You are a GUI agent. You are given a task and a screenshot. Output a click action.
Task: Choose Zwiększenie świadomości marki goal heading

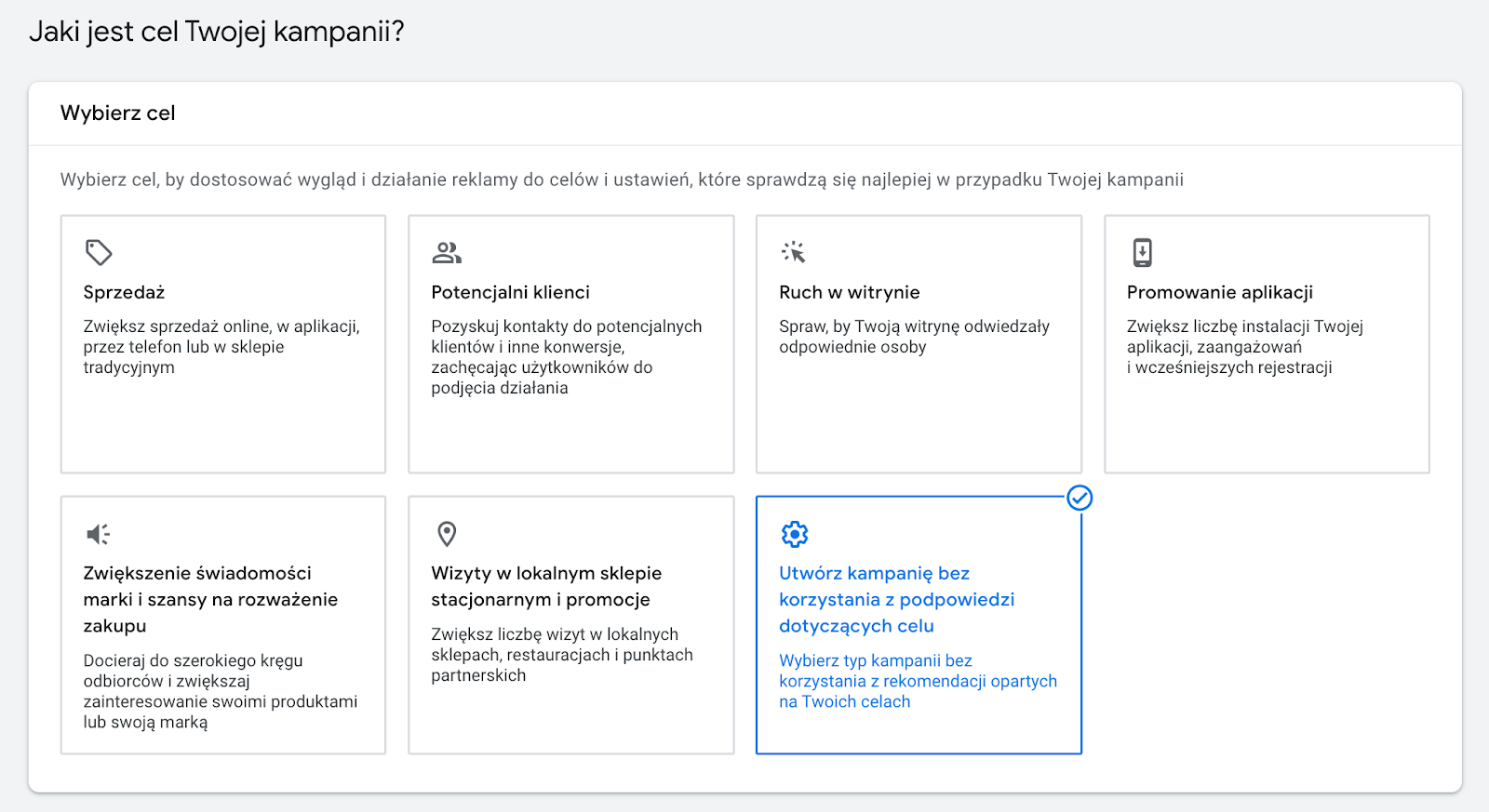(x=210, y=599)
